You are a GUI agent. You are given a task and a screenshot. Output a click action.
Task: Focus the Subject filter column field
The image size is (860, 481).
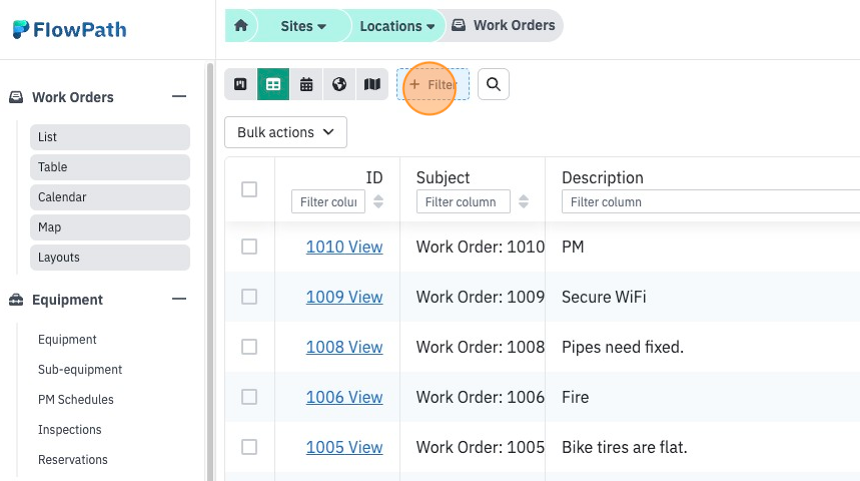[x=463, y=202]
